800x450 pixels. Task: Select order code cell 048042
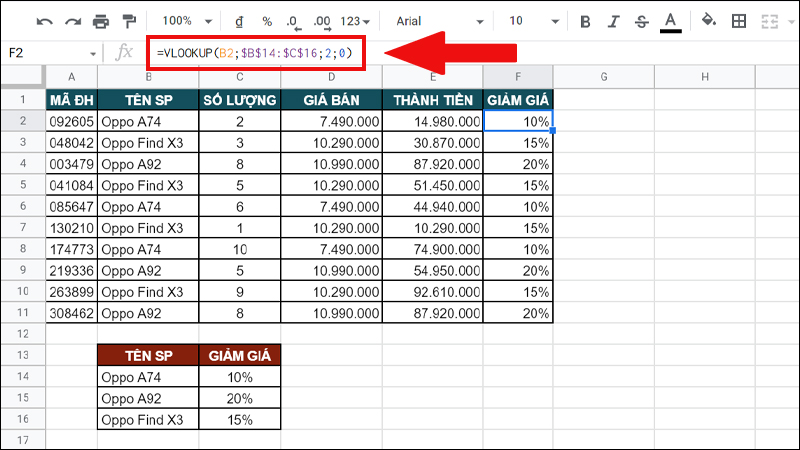71,143
